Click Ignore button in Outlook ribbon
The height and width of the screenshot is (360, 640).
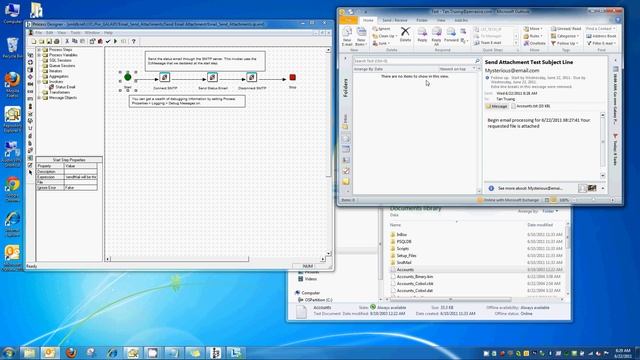pyautogui.click(x=382, y=29)
